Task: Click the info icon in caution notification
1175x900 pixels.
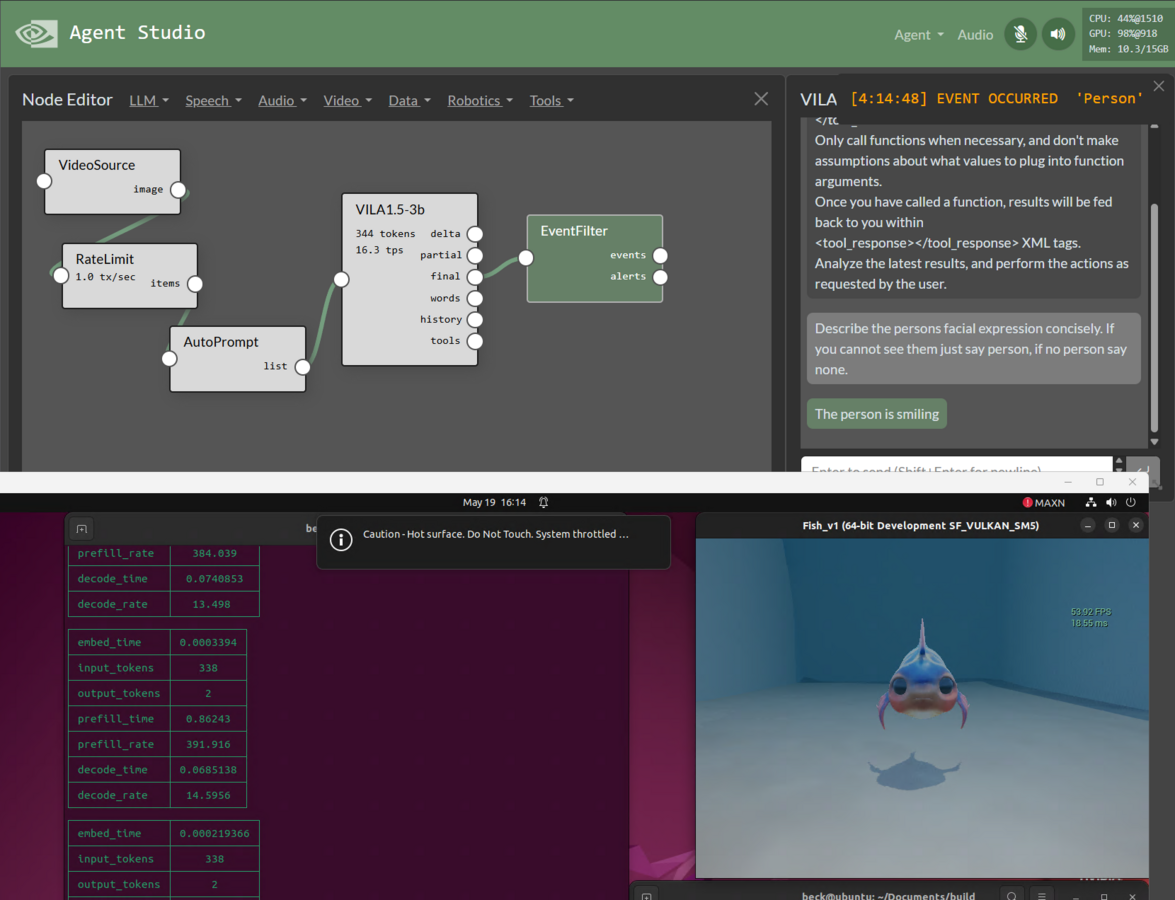Action: point(341,540)
